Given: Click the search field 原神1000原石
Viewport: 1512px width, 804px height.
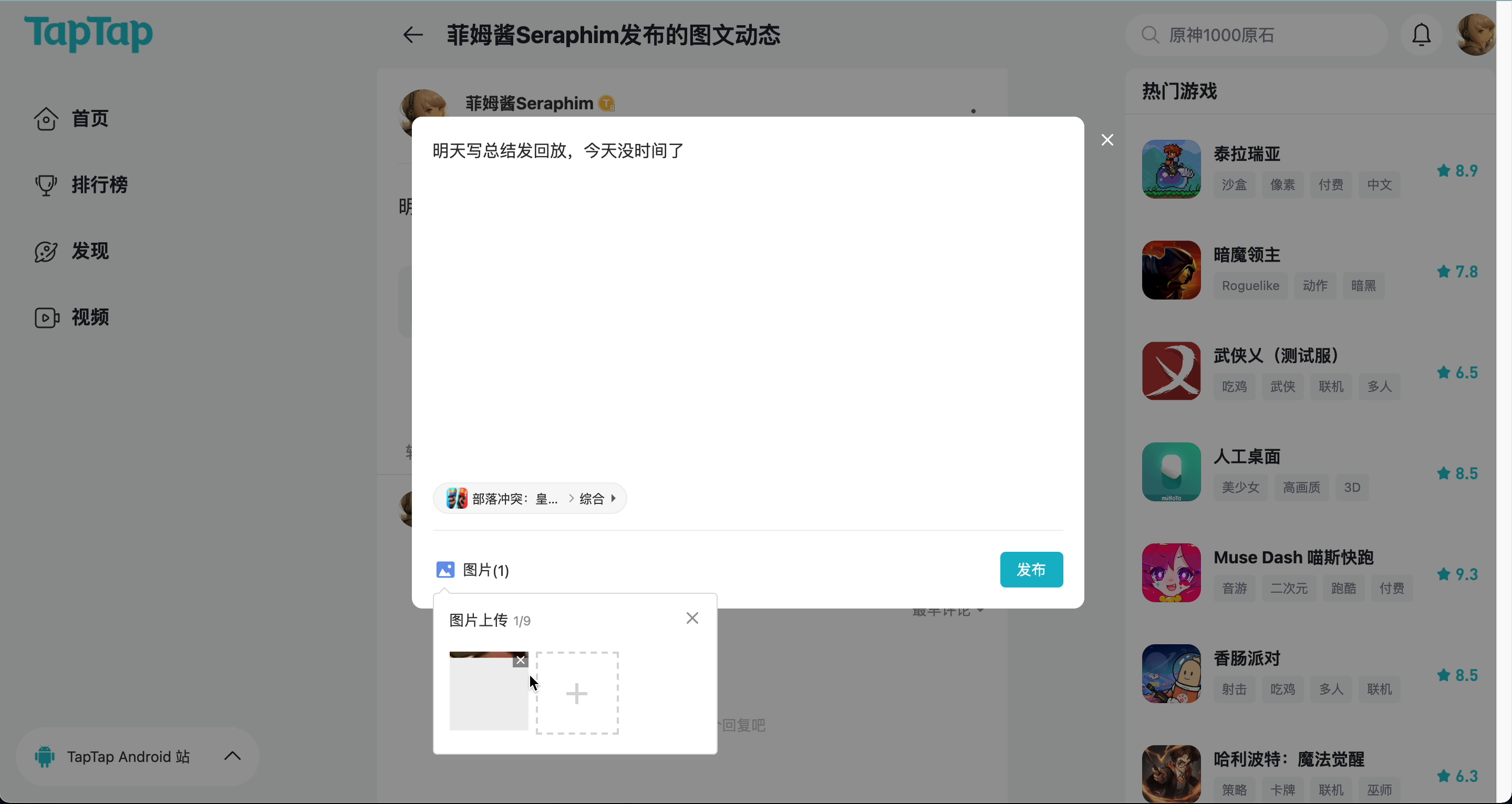Looking at the screenshot, I should [1256, 35].
